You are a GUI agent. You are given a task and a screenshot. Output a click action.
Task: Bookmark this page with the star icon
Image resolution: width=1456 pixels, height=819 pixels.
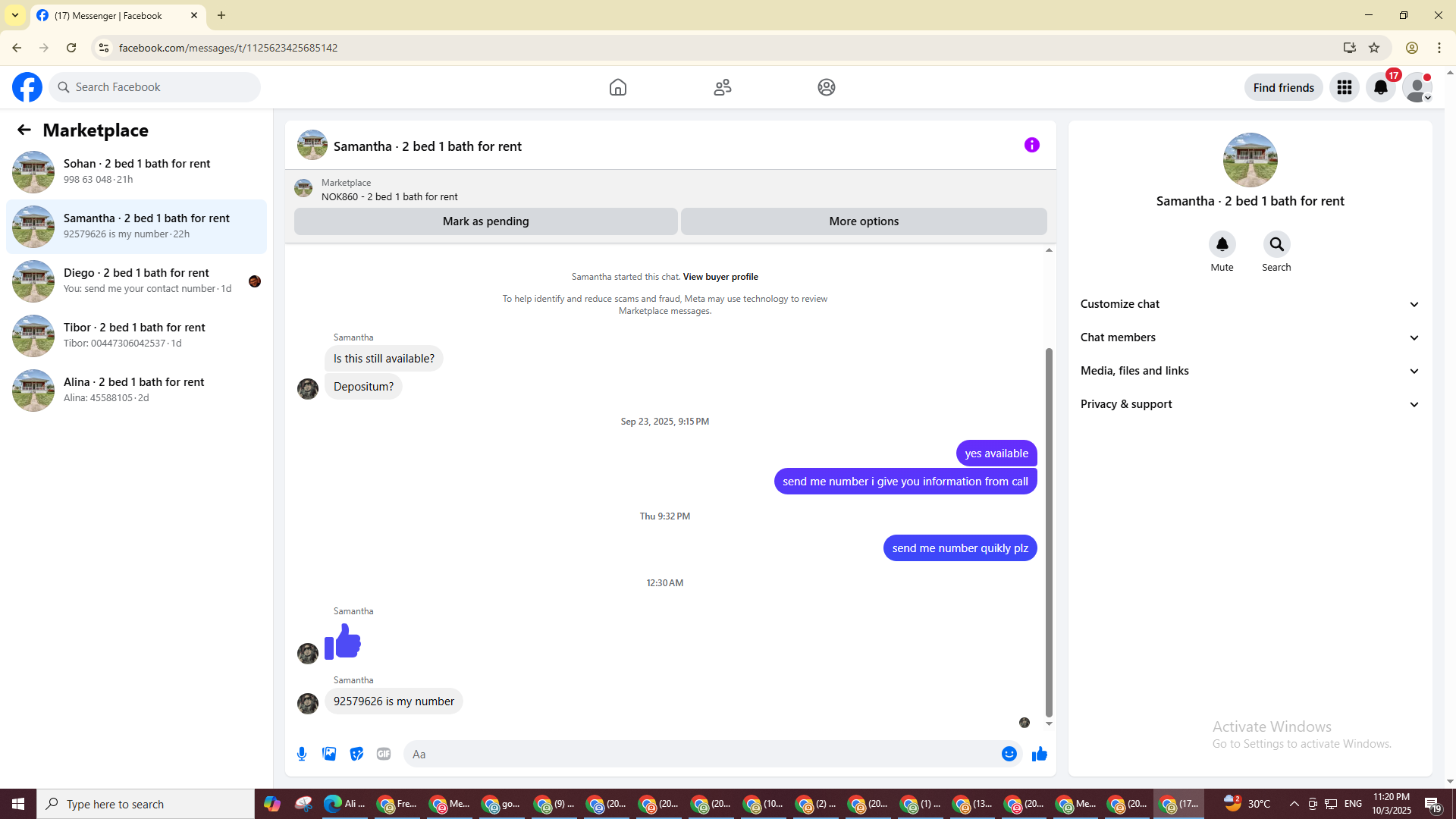click(x=1374, y=48)
